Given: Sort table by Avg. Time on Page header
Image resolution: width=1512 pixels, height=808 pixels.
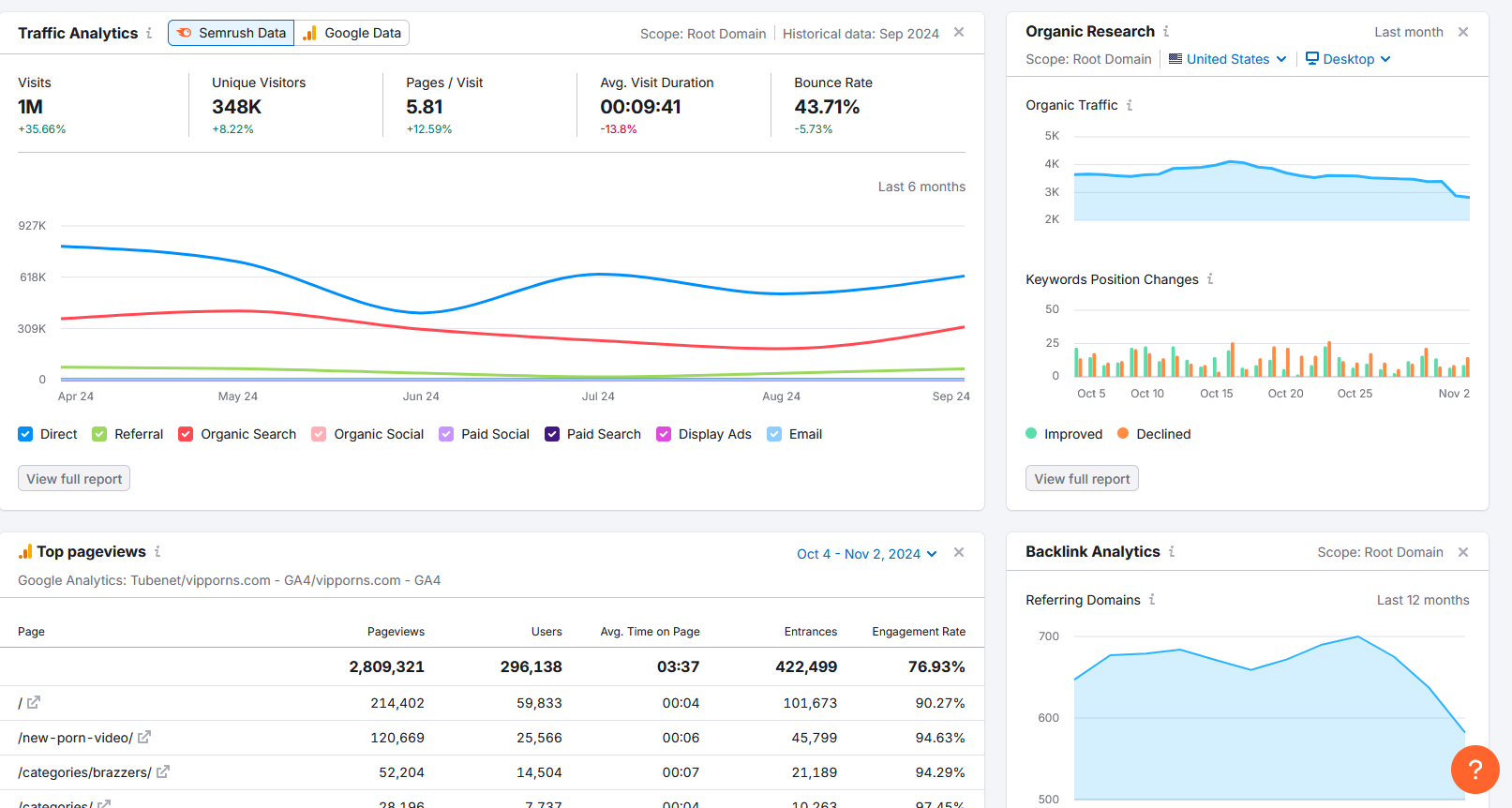Looking at the screenshot, I should (x=650, y=632).
